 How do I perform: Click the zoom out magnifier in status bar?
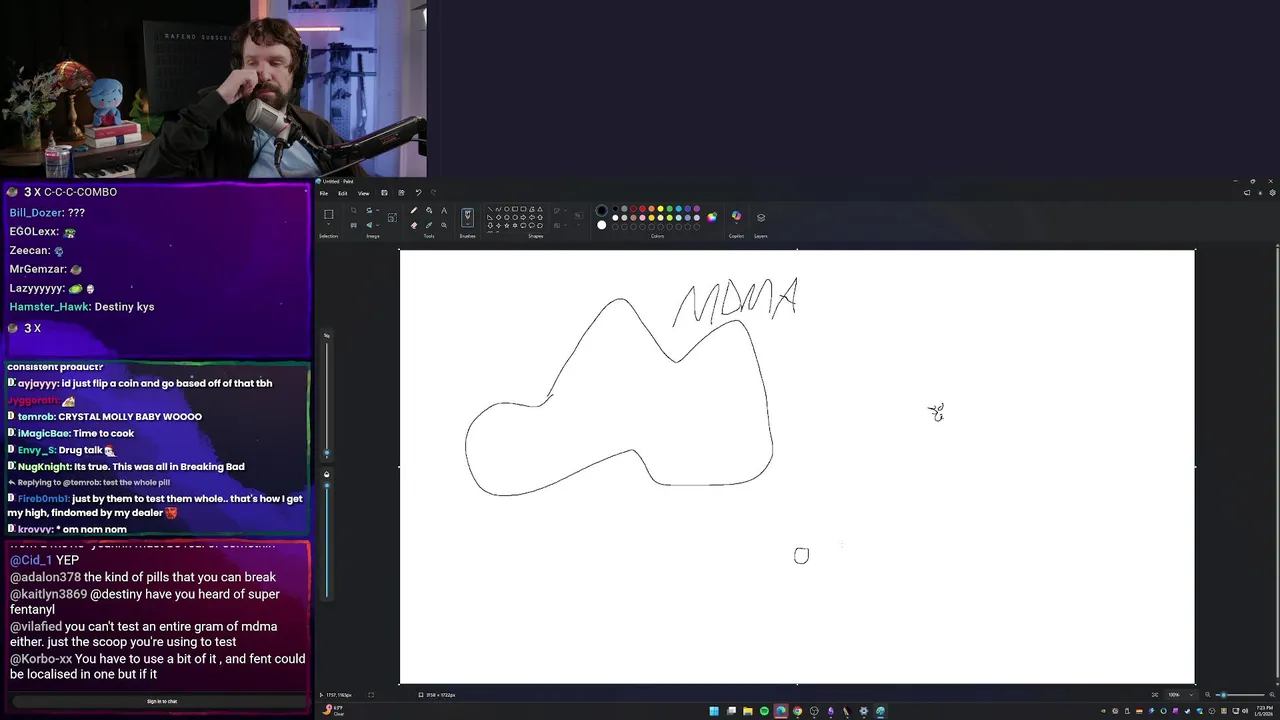pyautogui.click(x=1208, y=695)
